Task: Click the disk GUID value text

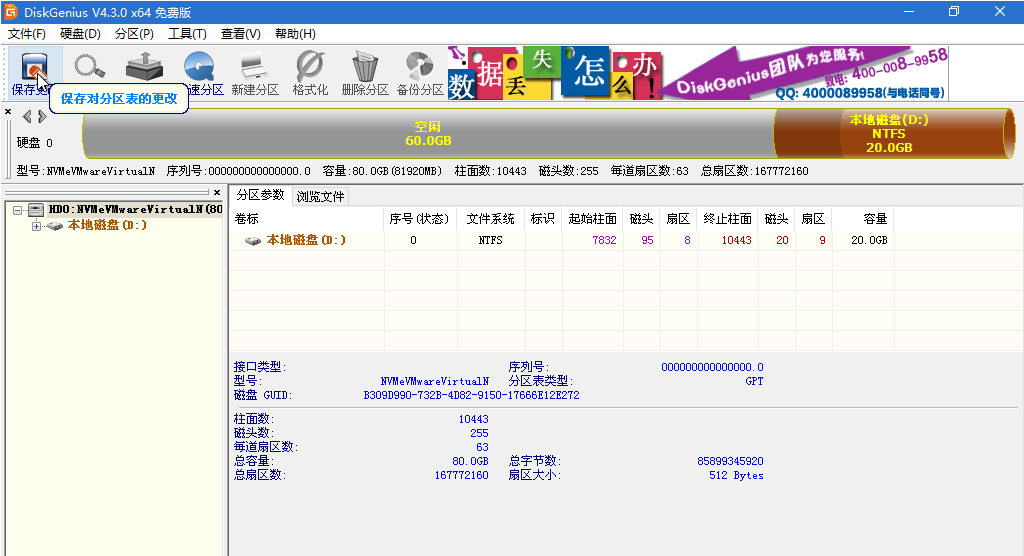Action: 472,395
